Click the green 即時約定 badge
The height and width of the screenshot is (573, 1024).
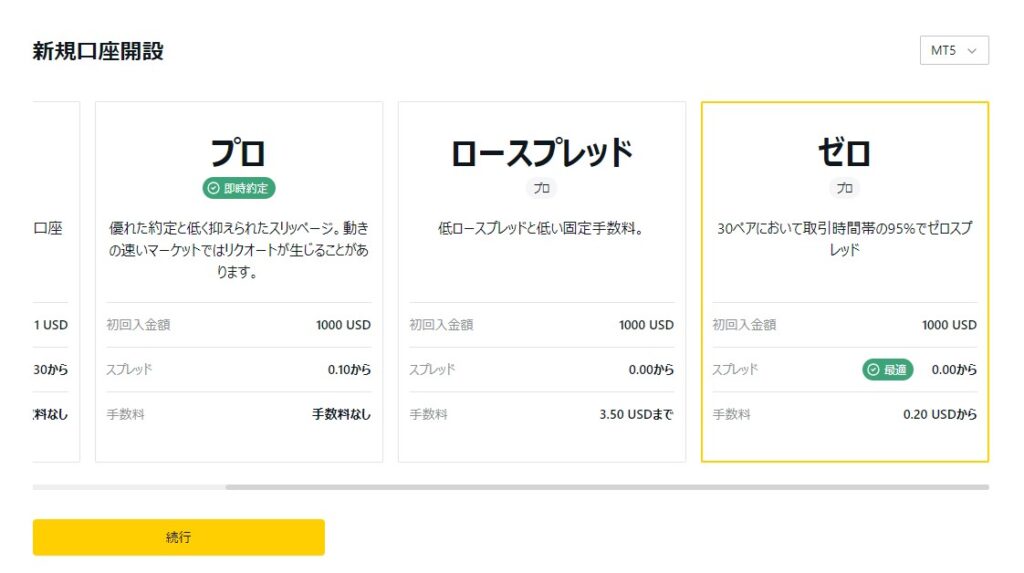tap(238, 188)
